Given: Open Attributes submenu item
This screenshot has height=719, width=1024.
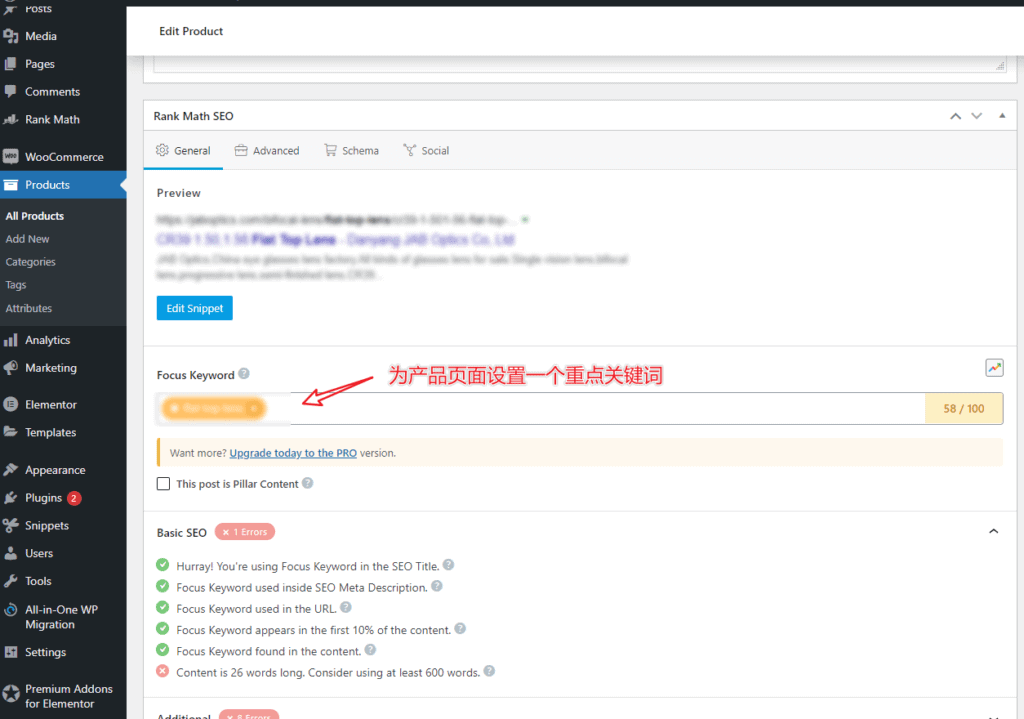Looking at the screenshot, I should click(29, 308).
